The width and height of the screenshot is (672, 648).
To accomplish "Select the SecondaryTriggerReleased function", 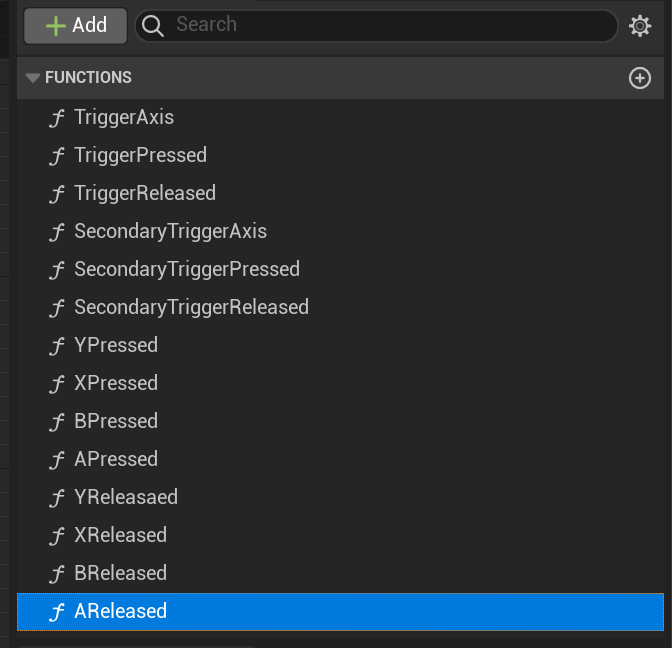I will (x=191, y=307).
